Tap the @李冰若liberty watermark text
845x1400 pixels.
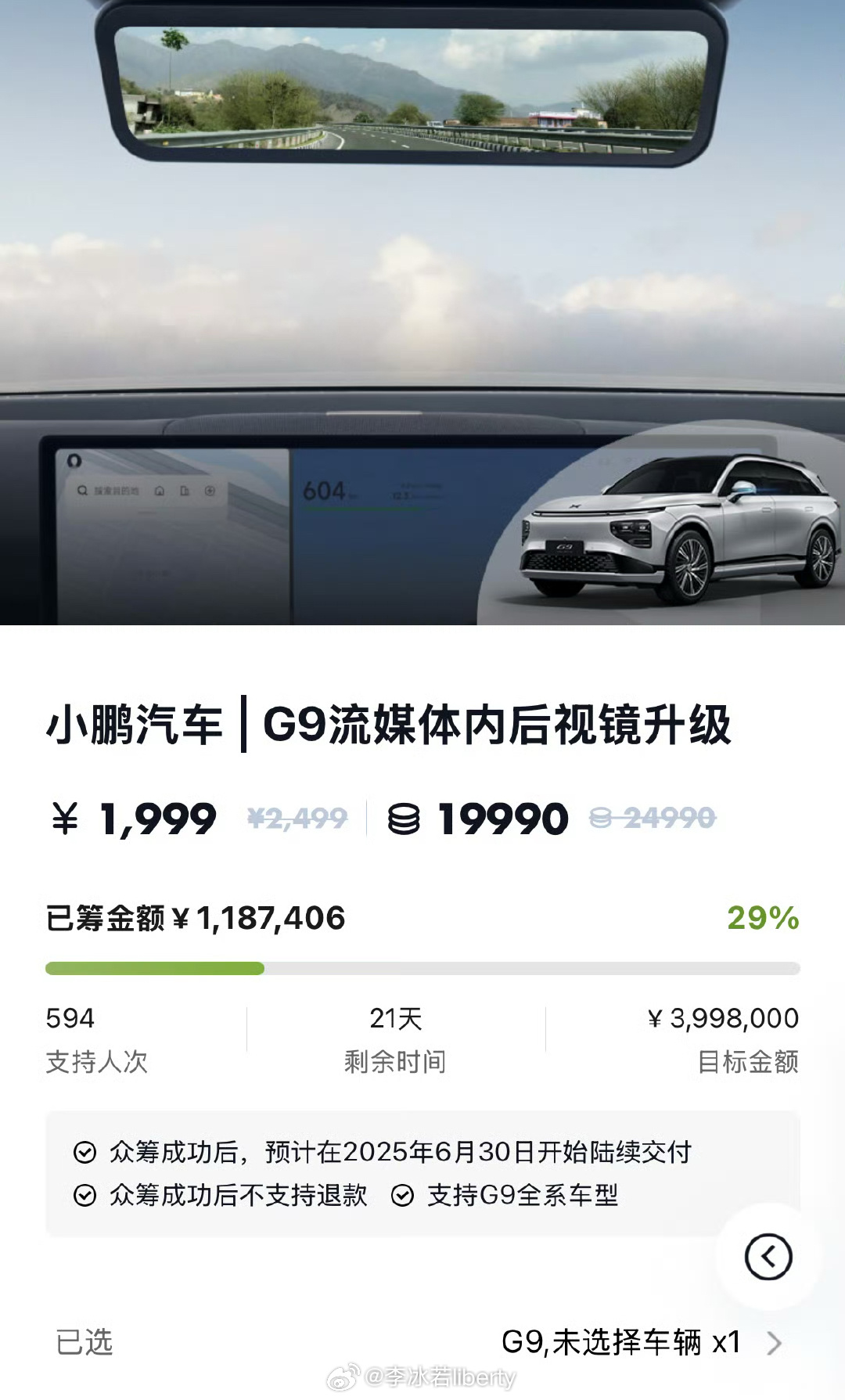point(440,1377)
